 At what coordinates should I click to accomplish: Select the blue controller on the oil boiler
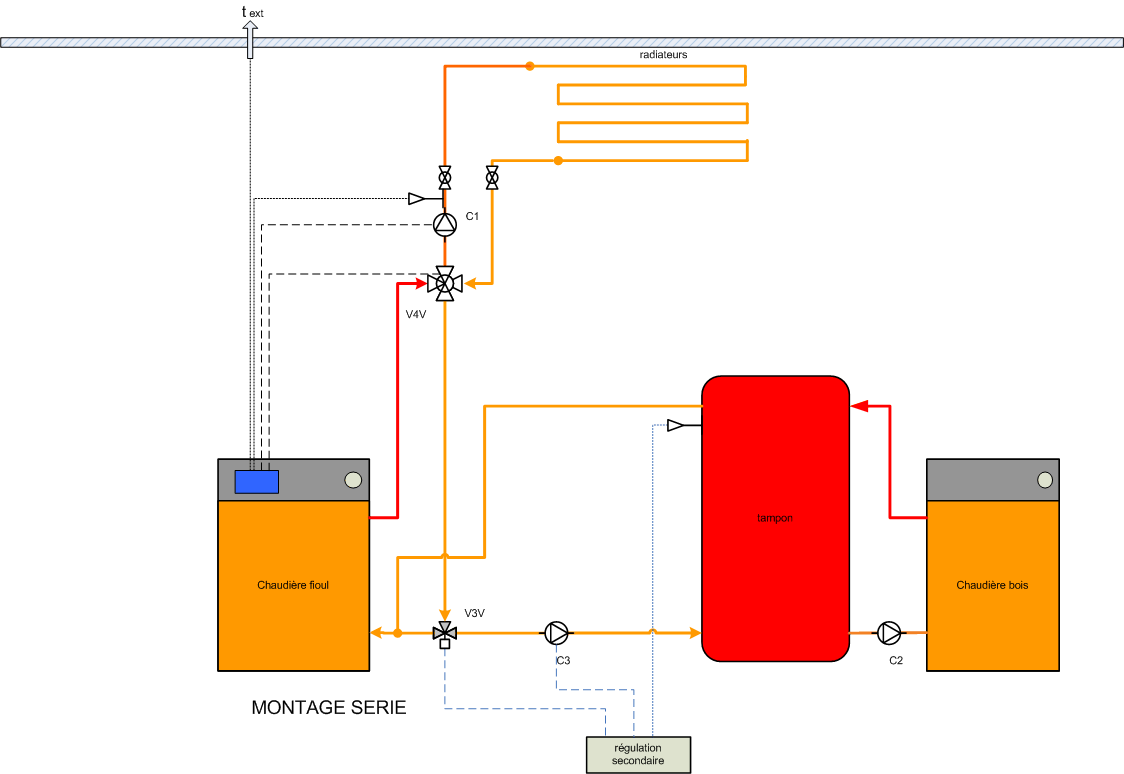point(257,481)
